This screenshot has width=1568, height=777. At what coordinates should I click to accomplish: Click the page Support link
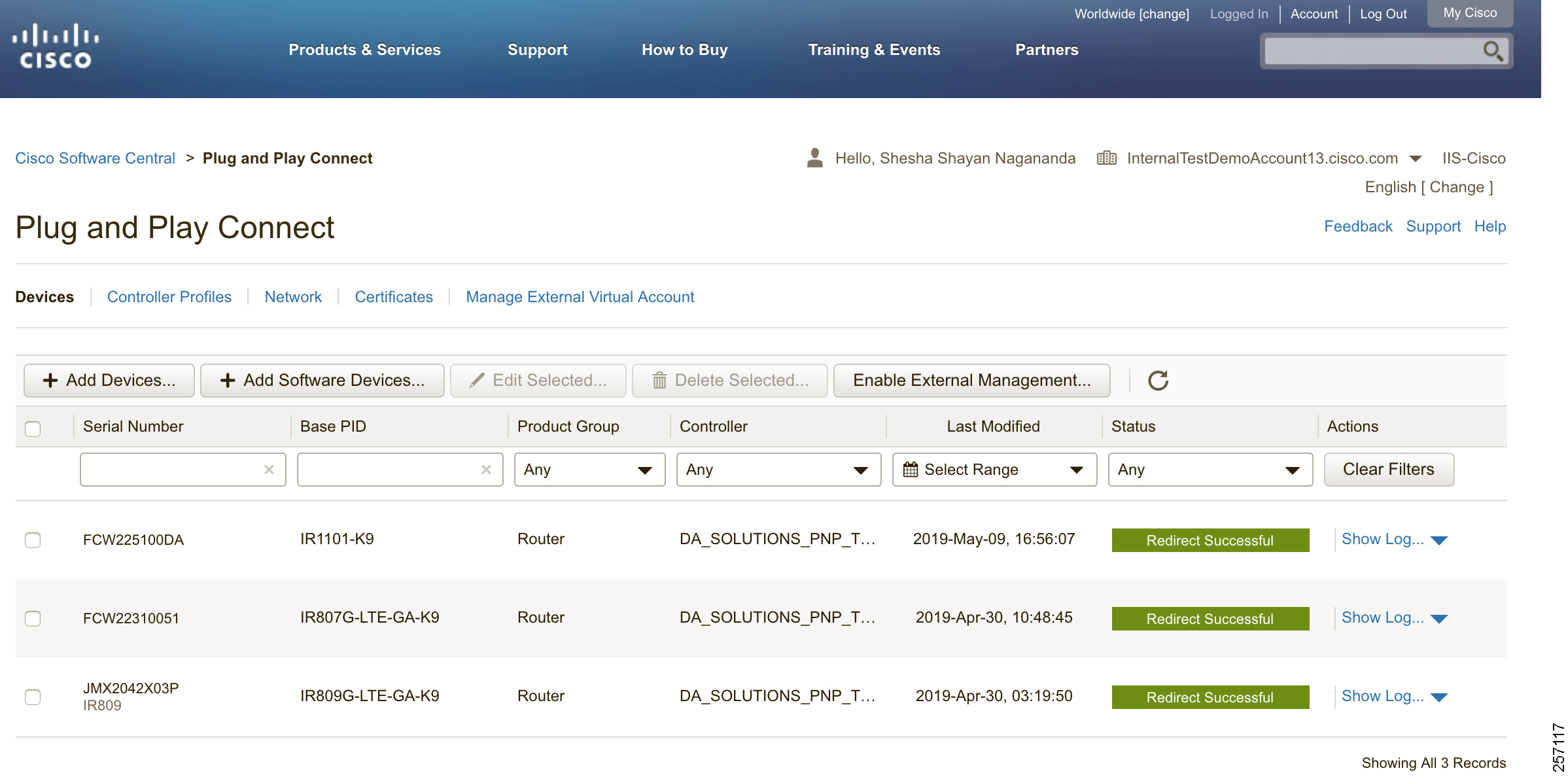[1433, 226]
